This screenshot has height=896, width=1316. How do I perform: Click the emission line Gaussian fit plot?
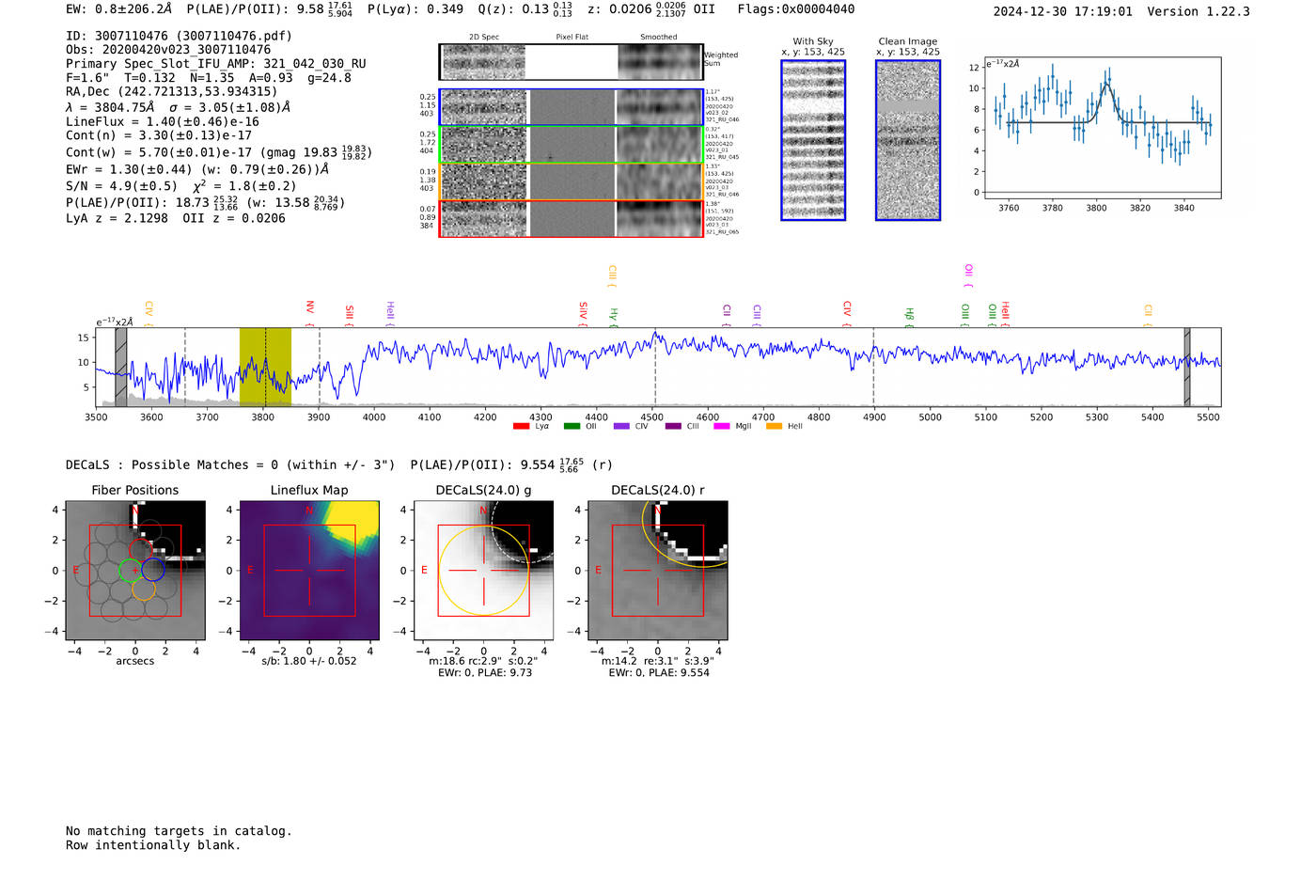tap(1103, 128)
